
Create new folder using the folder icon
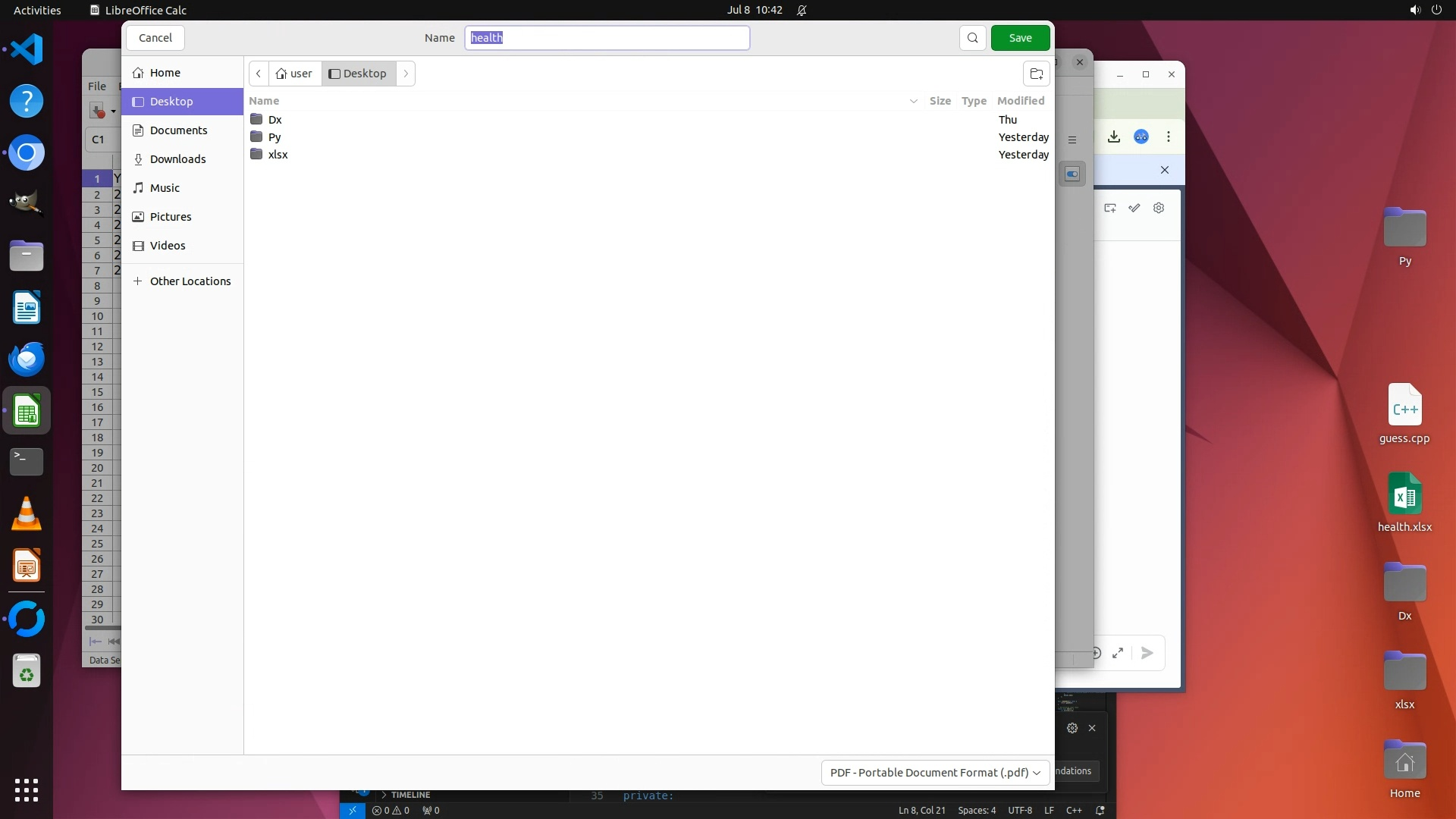click(1036, 74)
